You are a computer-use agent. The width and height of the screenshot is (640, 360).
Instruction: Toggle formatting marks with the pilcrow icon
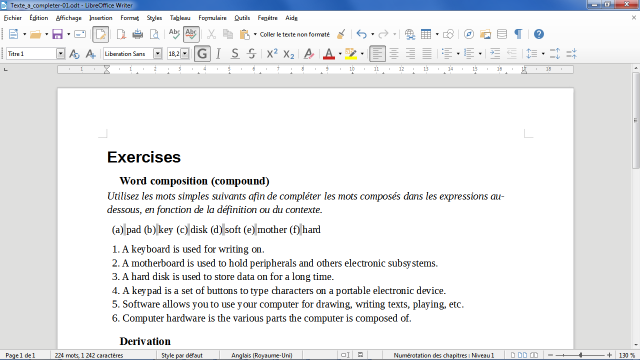click(518, 34)
